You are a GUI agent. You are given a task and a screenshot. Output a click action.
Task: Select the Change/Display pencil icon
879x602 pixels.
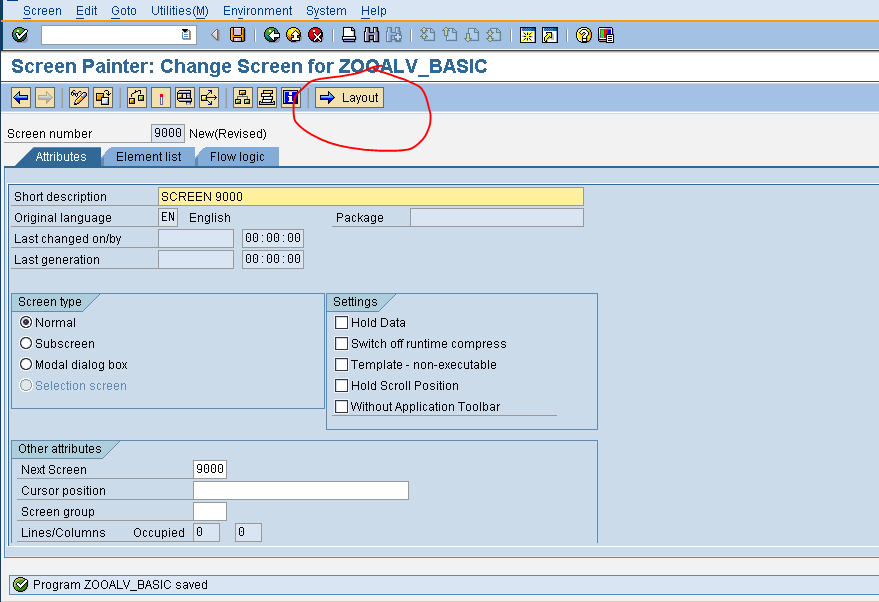[x=80, y=97]
